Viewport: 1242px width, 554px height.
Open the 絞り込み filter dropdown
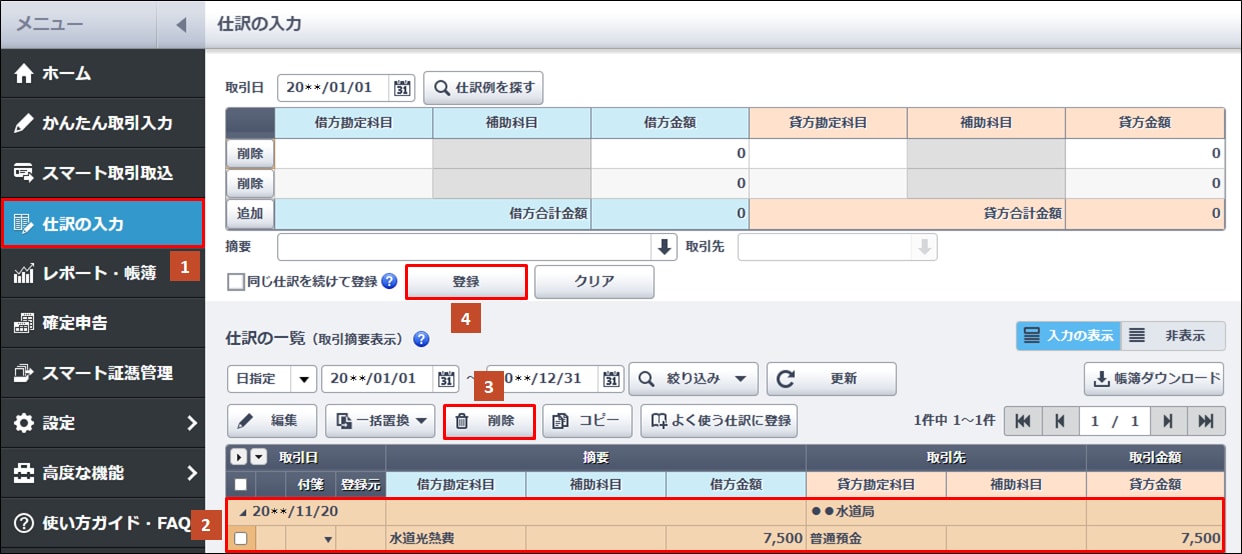coord(691,379)
